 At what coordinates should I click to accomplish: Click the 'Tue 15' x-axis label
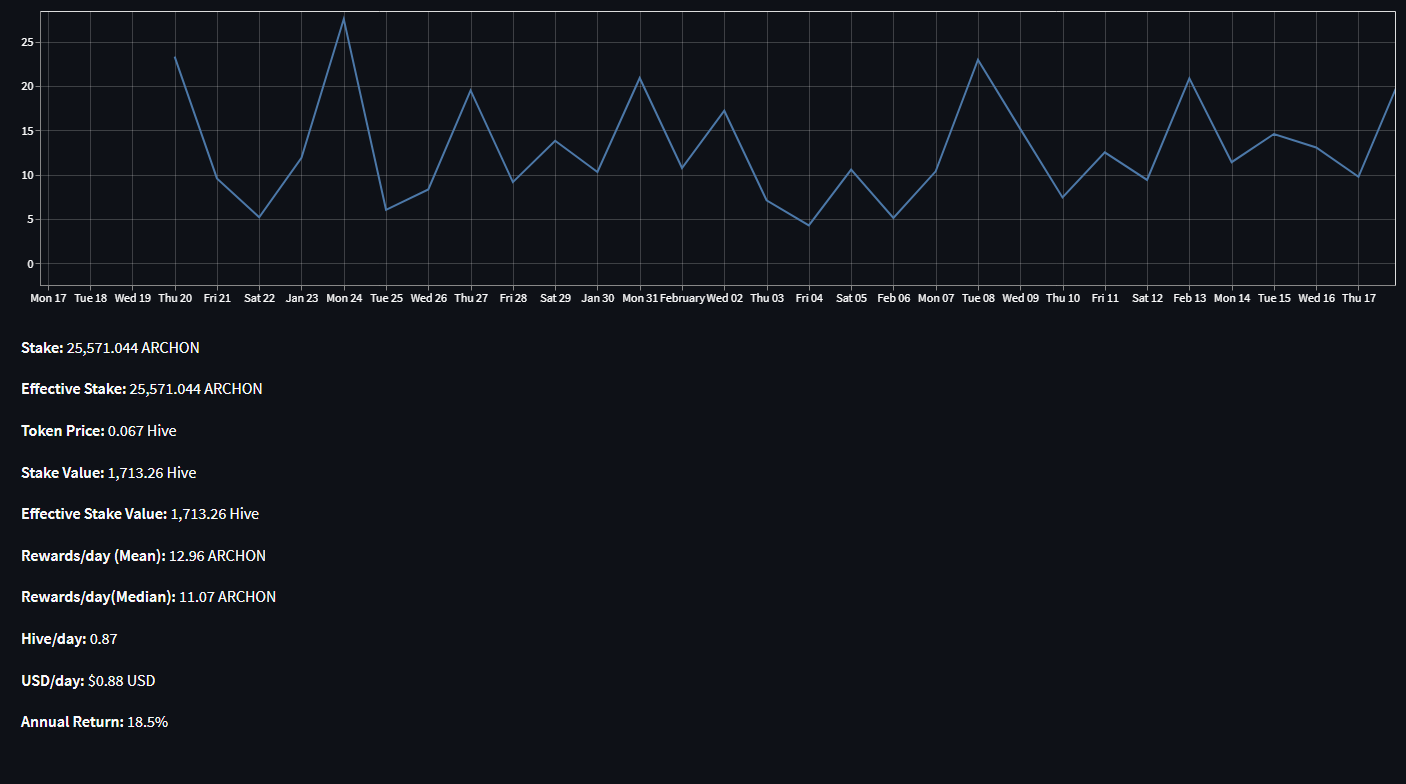[1274, 298]
